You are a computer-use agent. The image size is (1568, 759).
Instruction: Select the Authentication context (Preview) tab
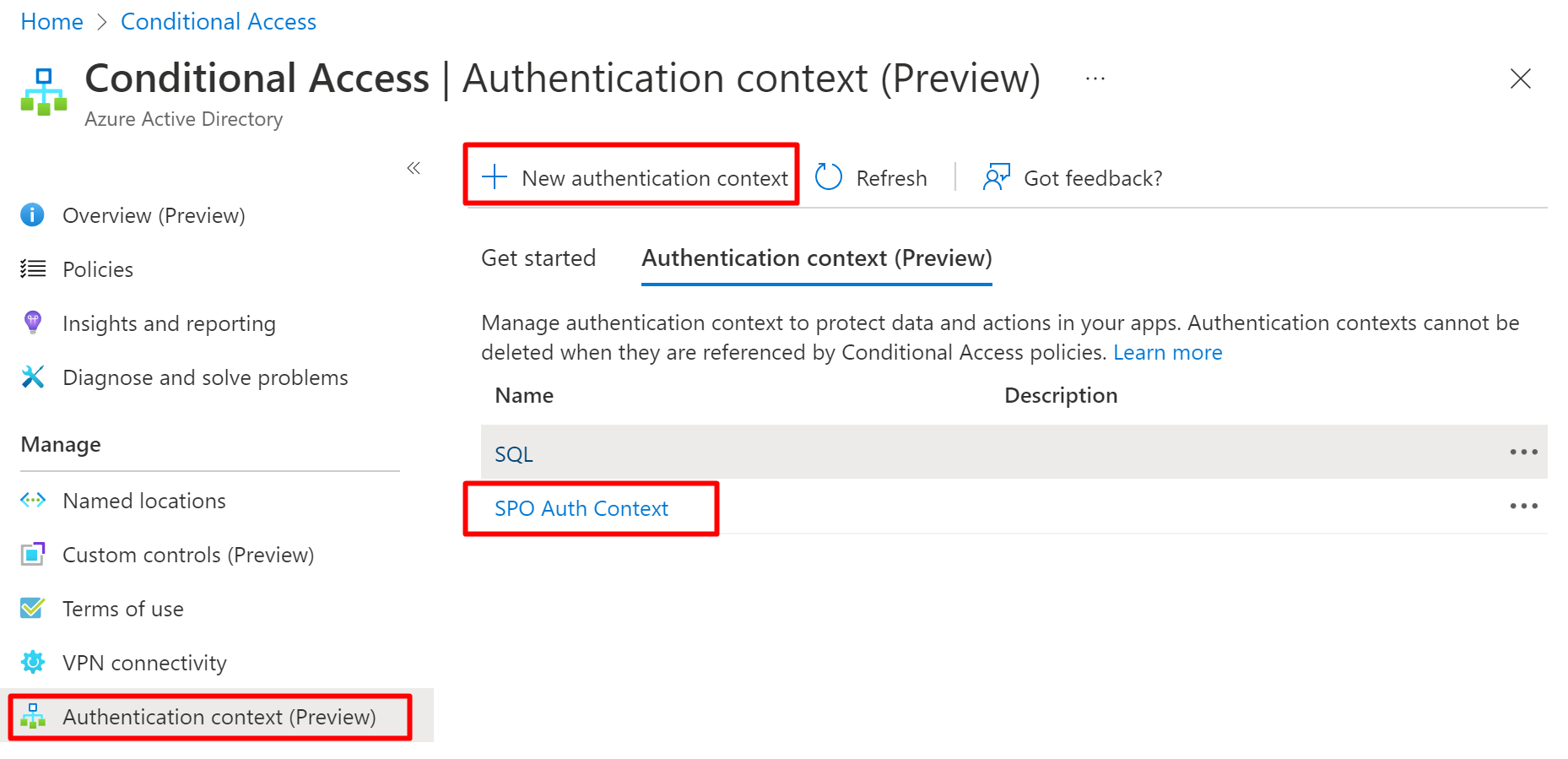[816, 258]
